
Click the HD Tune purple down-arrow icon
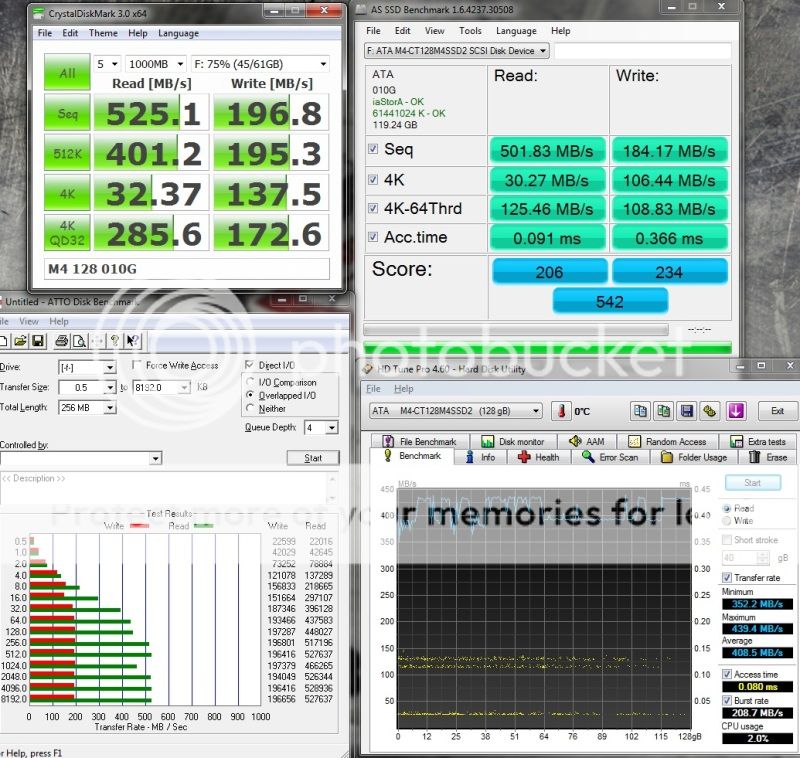pos(736,411)
